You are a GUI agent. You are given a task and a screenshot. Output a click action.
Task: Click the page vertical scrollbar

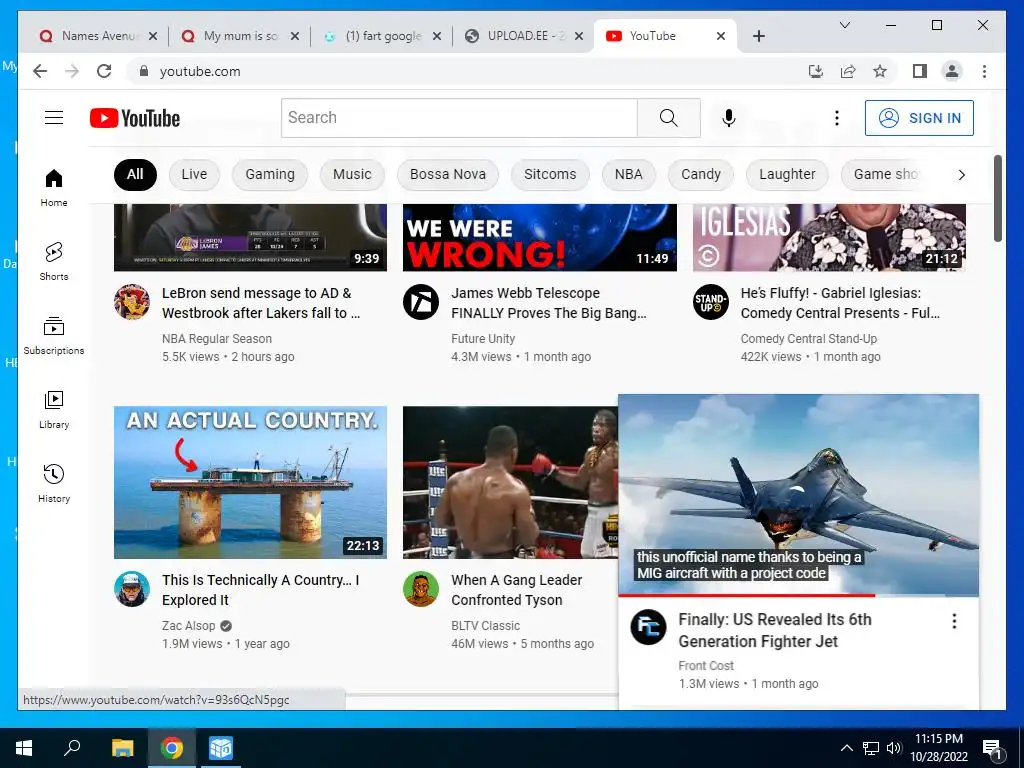(x=997, y=199)
